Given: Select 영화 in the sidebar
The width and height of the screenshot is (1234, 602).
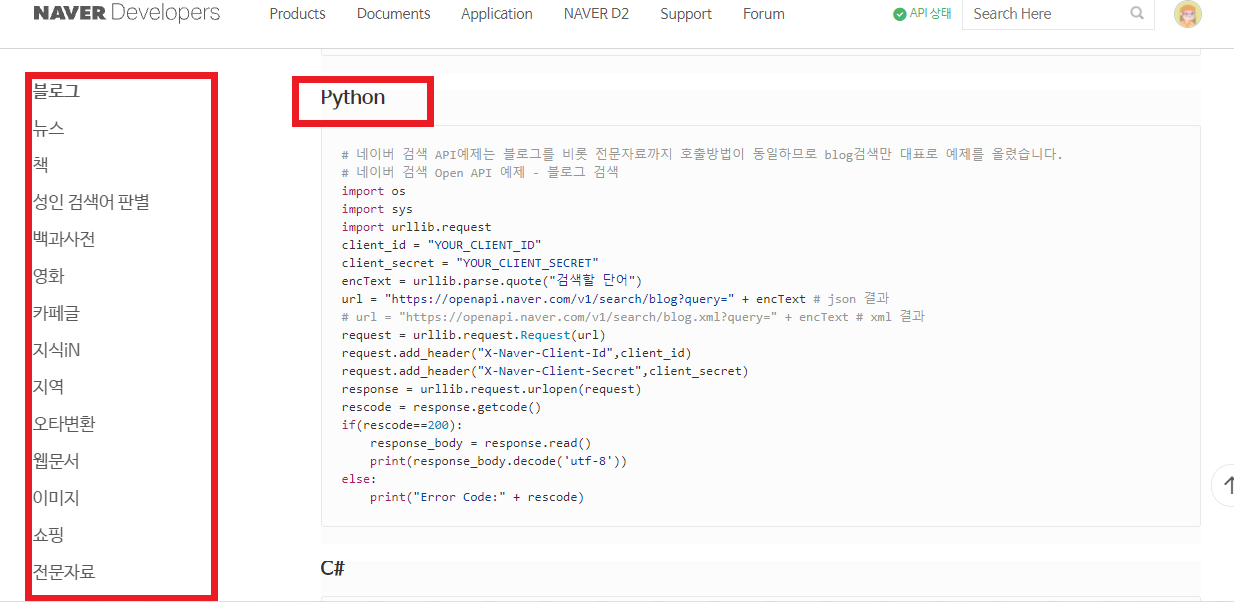Looking at the screenshot, I should [x=48, y=276].
